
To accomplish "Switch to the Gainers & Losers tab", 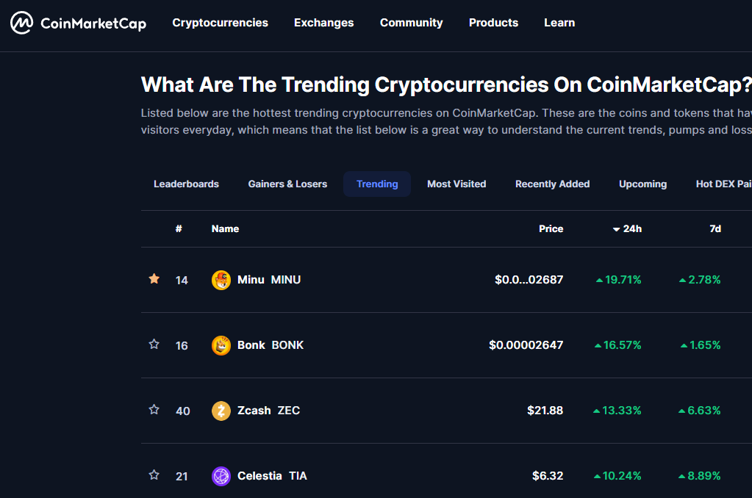I will 287,184.
